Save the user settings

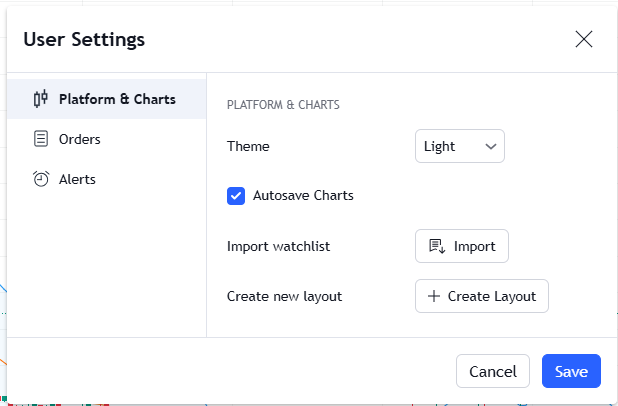tap(571, 371)
